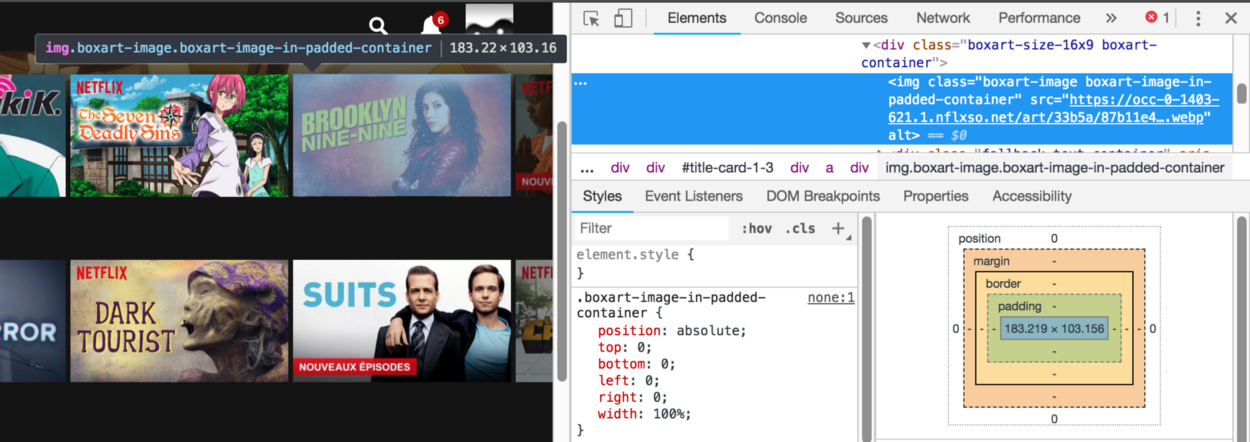Open the DOM Breakpoints tab
This screenshot has height=442, width=1250.
coord(823,196)
